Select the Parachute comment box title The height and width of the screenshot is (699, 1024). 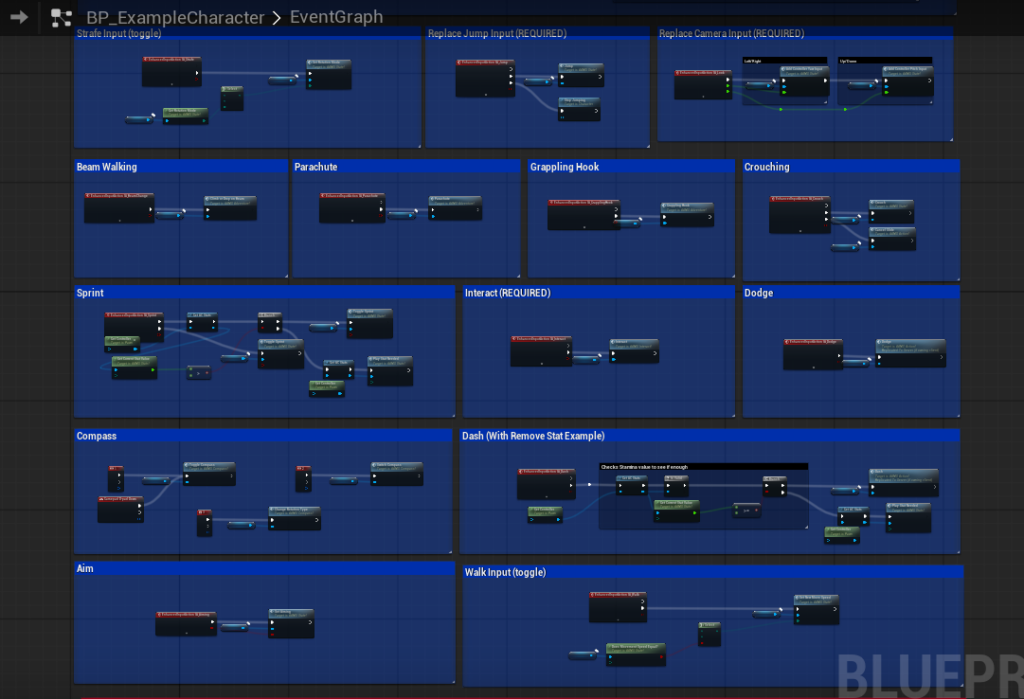click(316, 167)
